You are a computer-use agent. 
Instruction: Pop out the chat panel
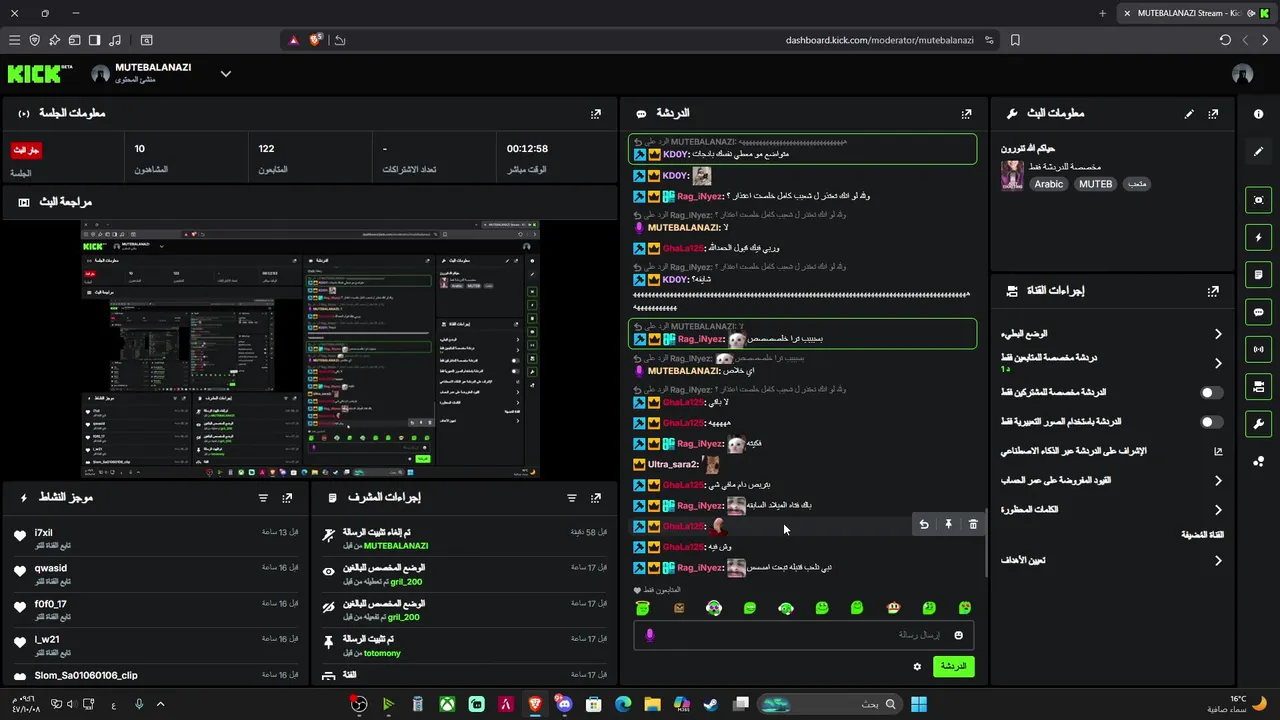pos(966,114)
